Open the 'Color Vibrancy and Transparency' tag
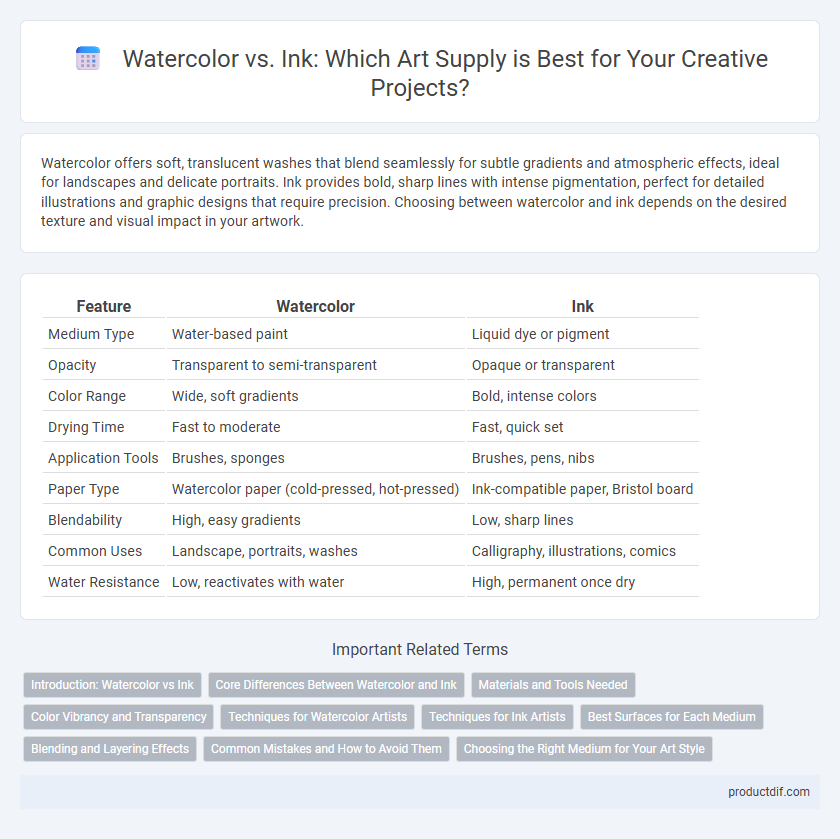The image size is (840, 839). pyautogui.click(x=118, y=717)
